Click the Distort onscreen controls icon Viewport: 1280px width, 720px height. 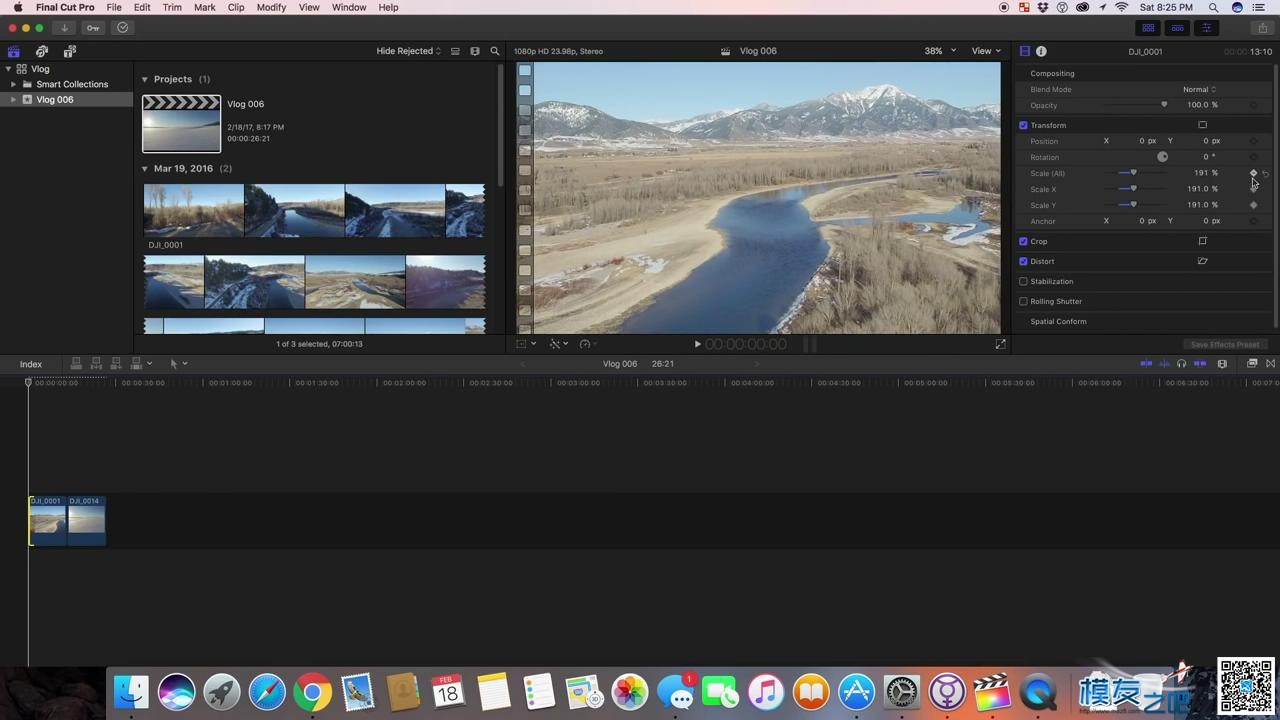click(1203, 261)
